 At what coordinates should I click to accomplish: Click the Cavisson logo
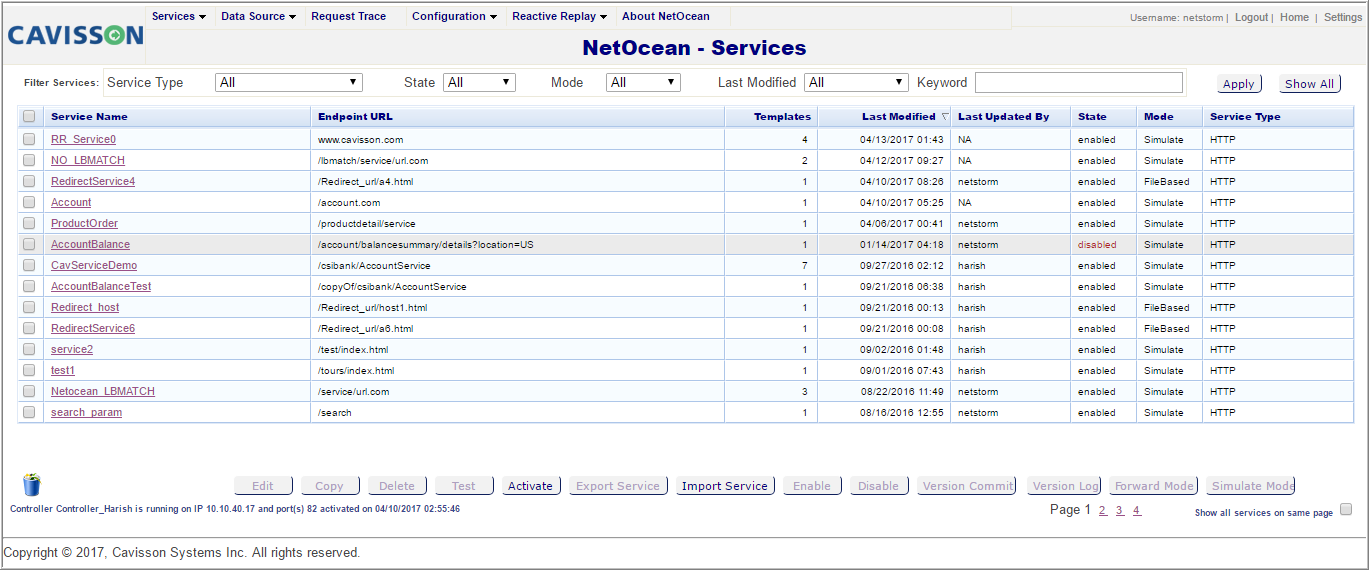click(76, 35)
